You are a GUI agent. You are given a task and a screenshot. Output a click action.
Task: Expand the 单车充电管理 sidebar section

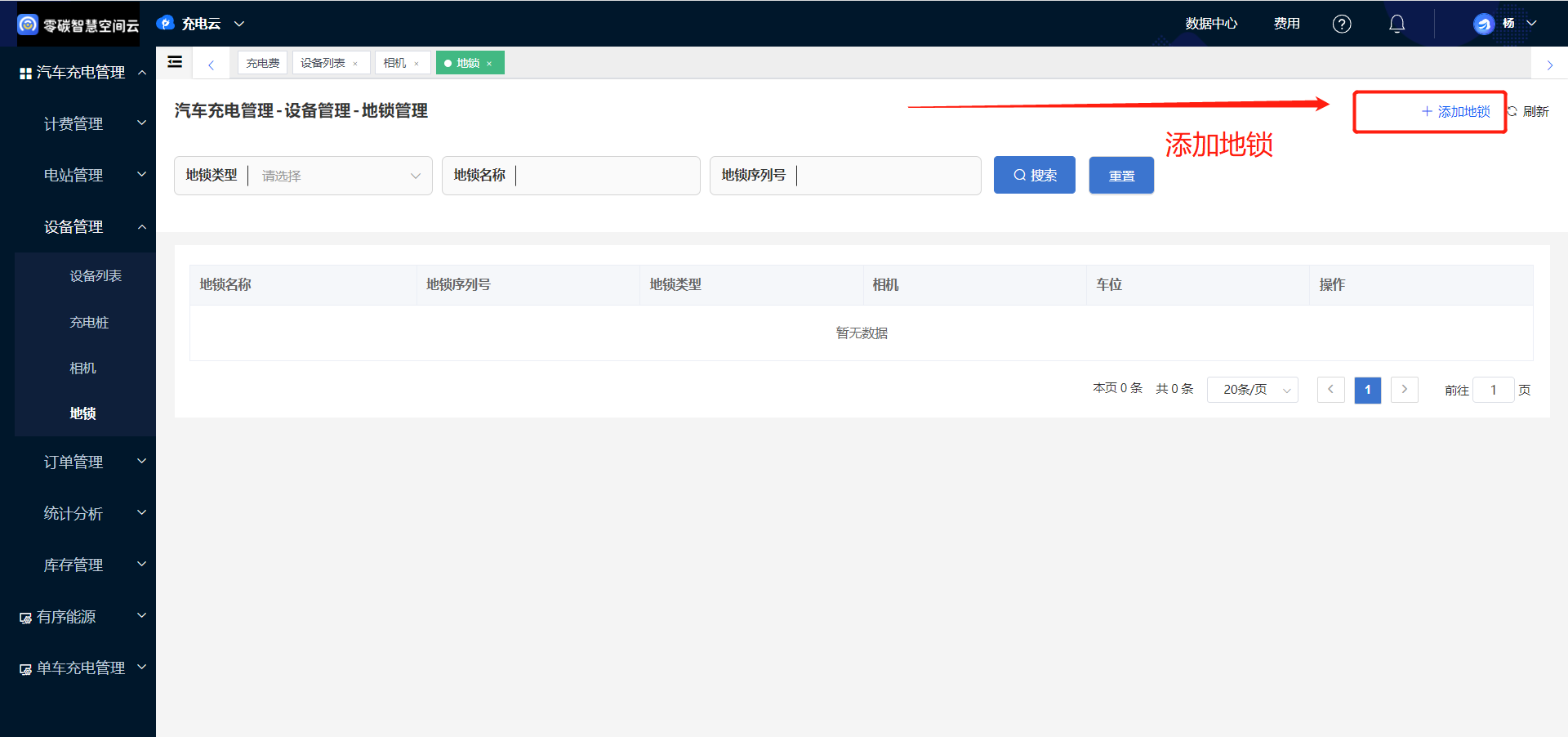[78, 668]
